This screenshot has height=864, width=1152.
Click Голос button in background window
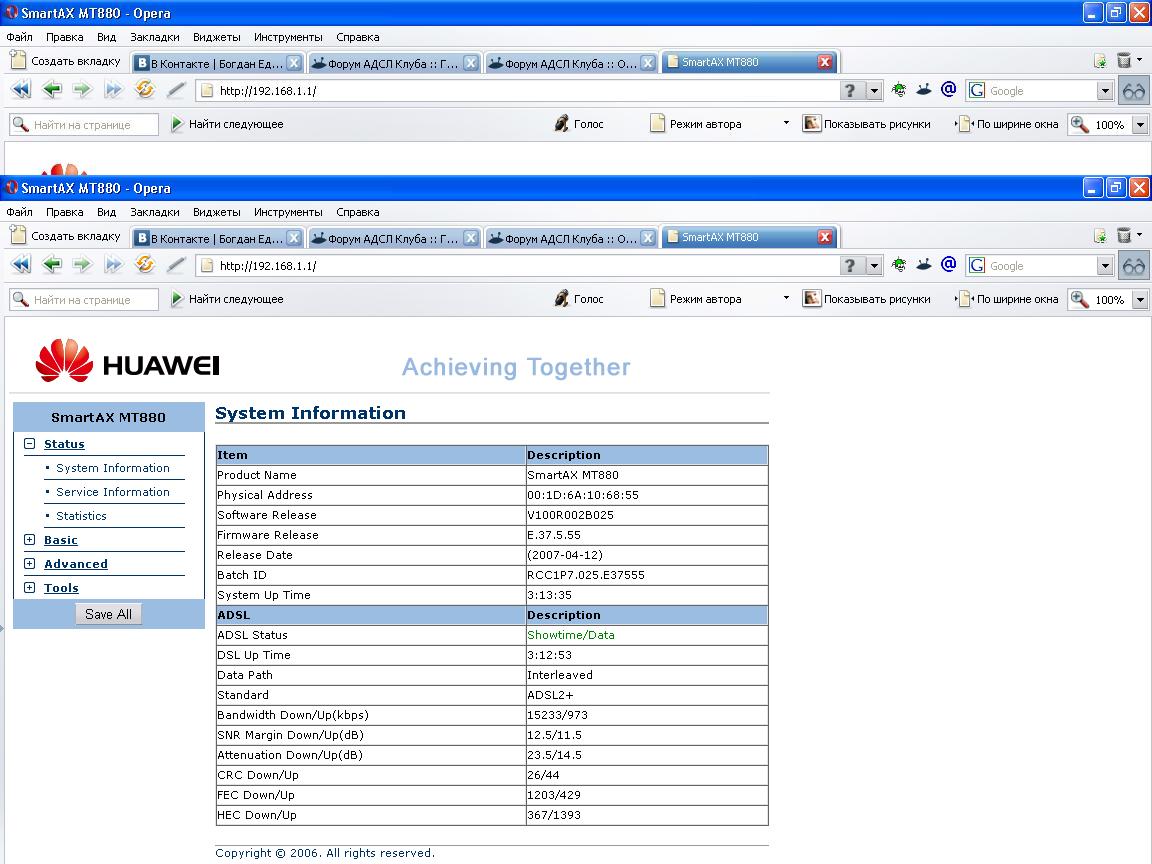tap(579, 124)
